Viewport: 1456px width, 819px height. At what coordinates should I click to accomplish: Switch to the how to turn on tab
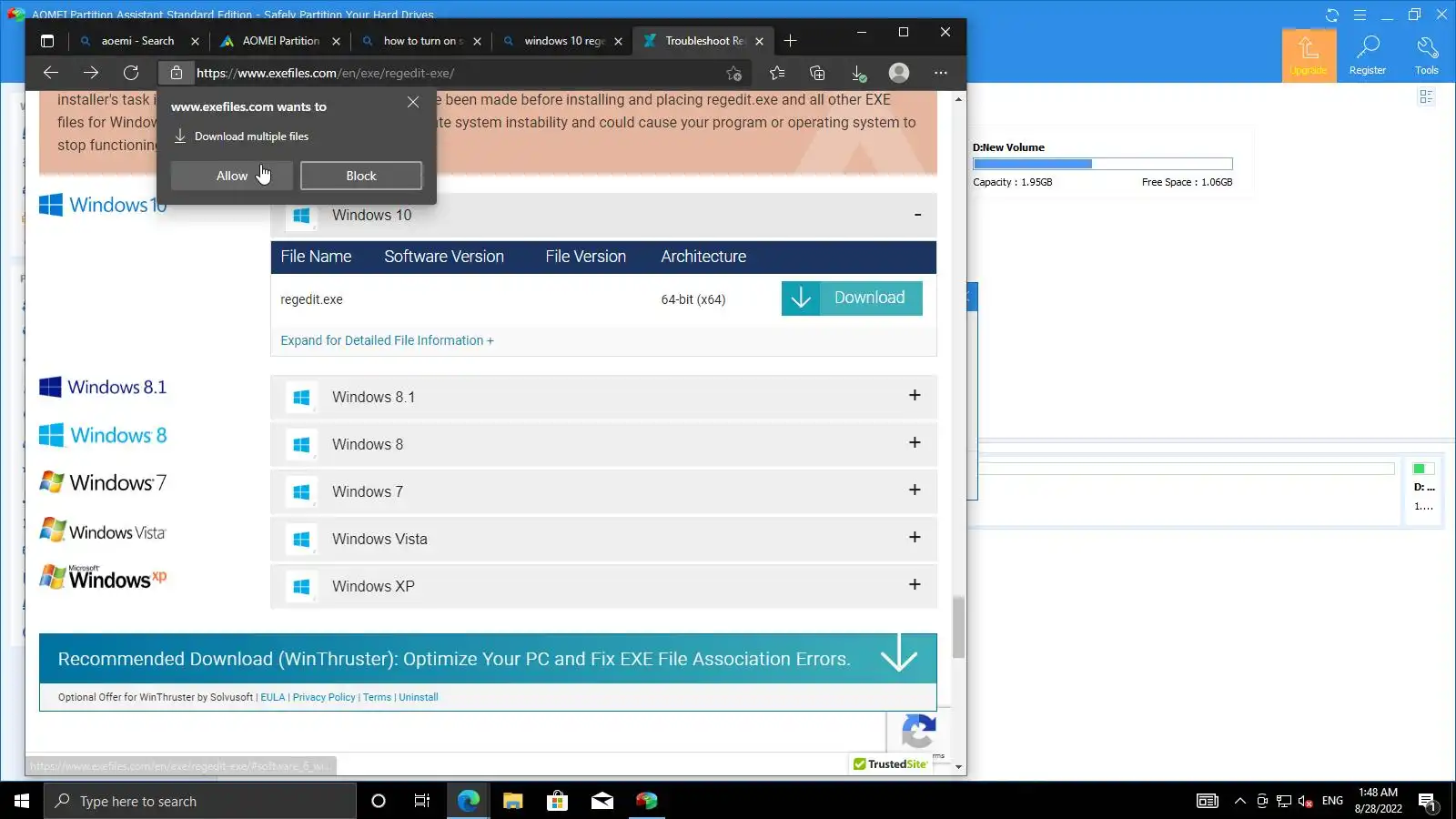[422, 41]
